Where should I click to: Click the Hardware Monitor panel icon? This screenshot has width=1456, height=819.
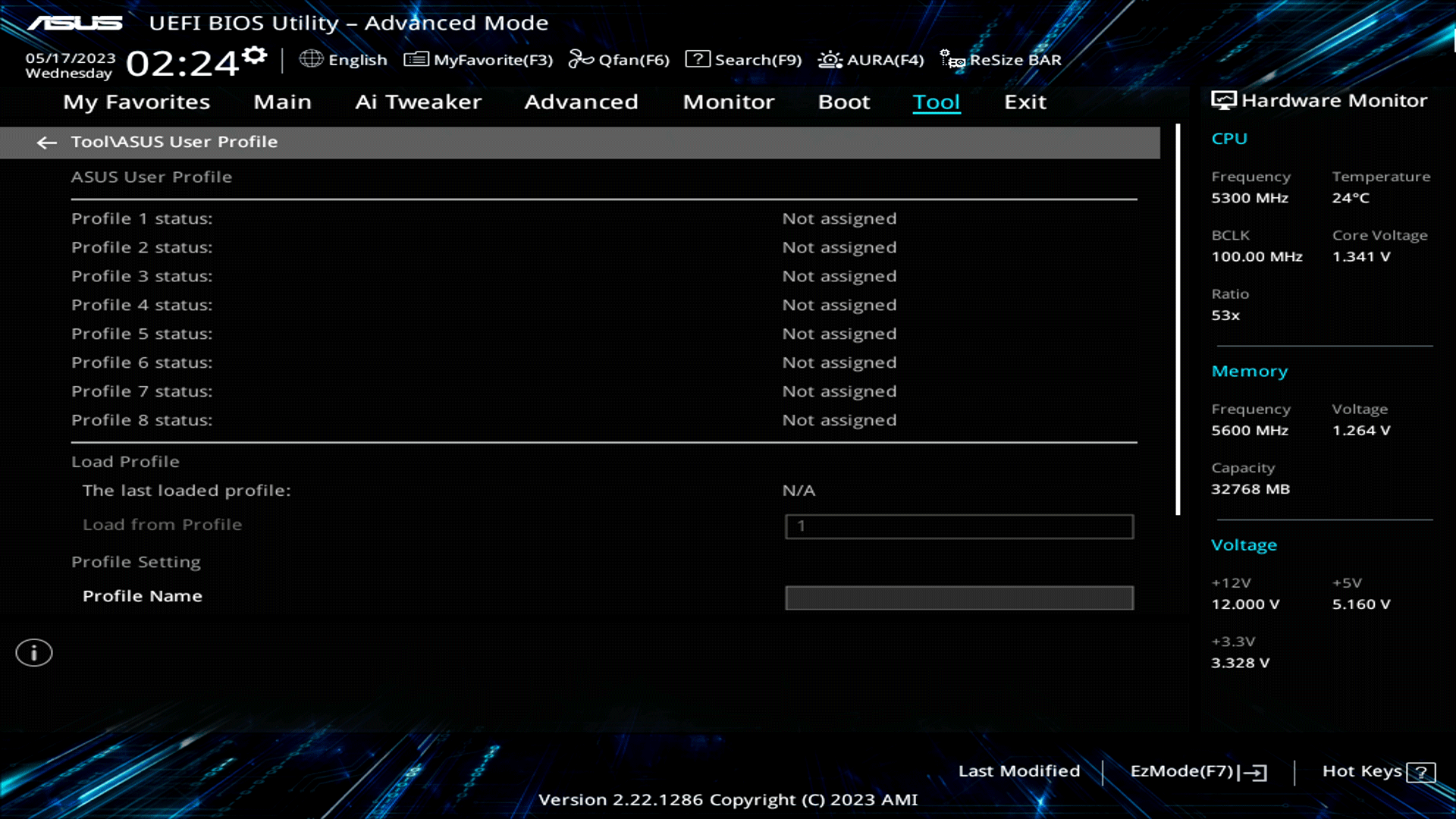point(1222,99)
